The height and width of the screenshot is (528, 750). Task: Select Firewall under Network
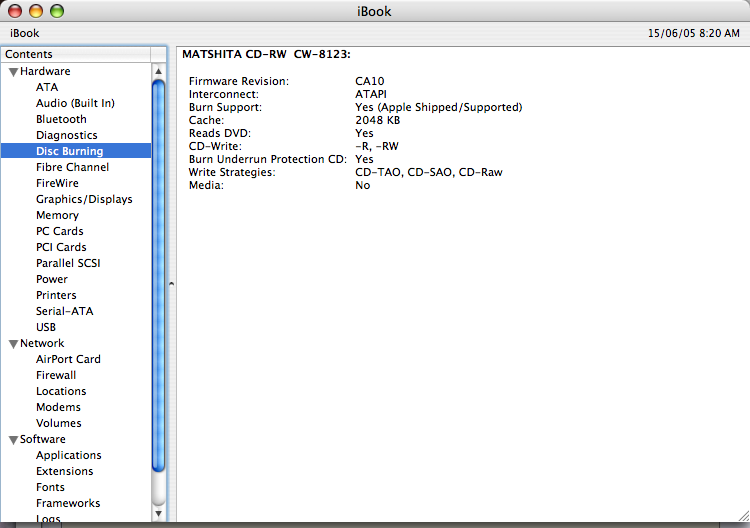56,375
